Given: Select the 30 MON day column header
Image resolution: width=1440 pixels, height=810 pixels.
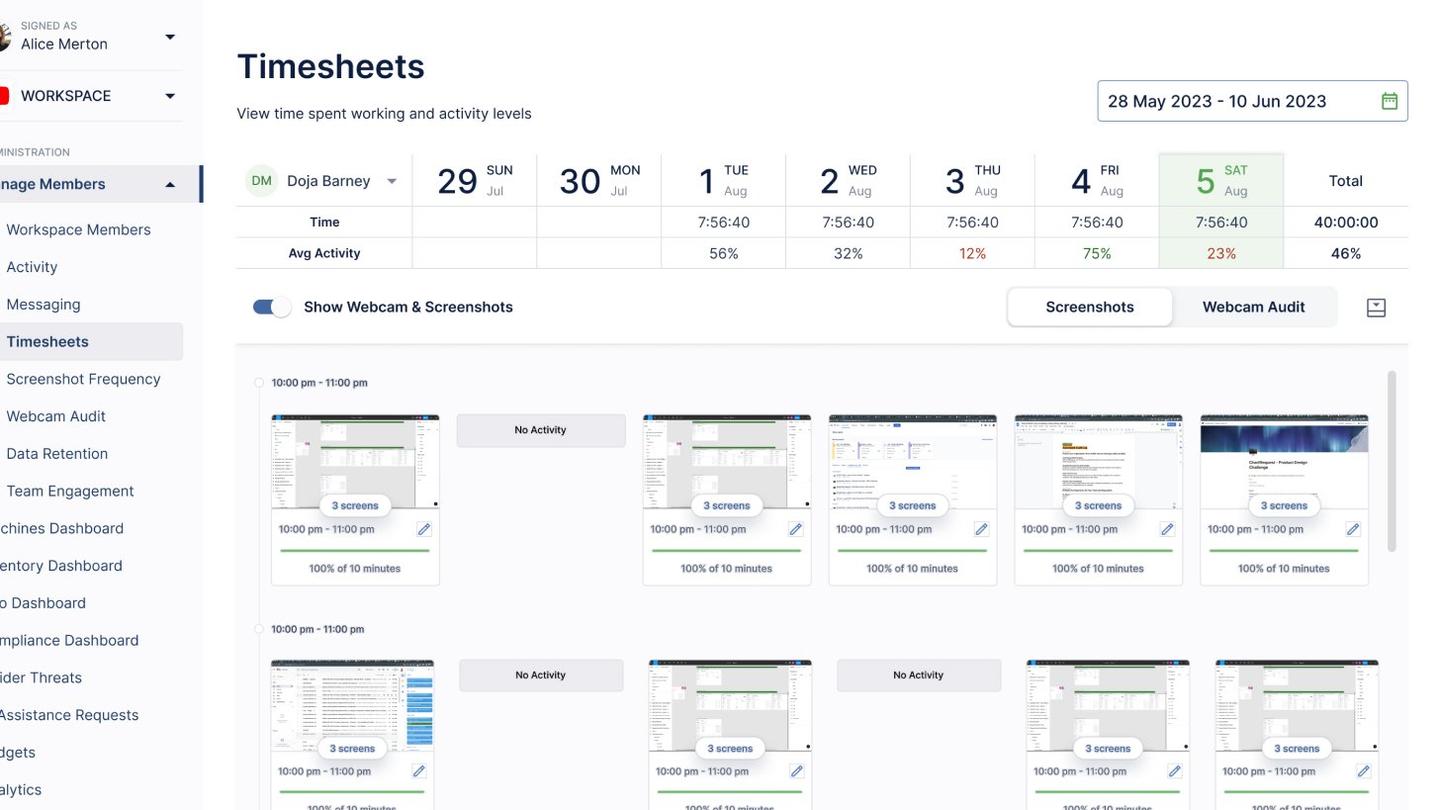Looking at the screenshot, I should point(599,181).
